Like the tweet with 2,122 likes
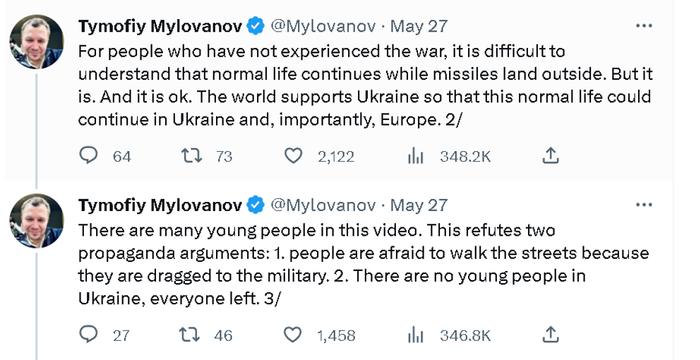The height and width of the screenshot is (360, 700). [x=293, y=156]
